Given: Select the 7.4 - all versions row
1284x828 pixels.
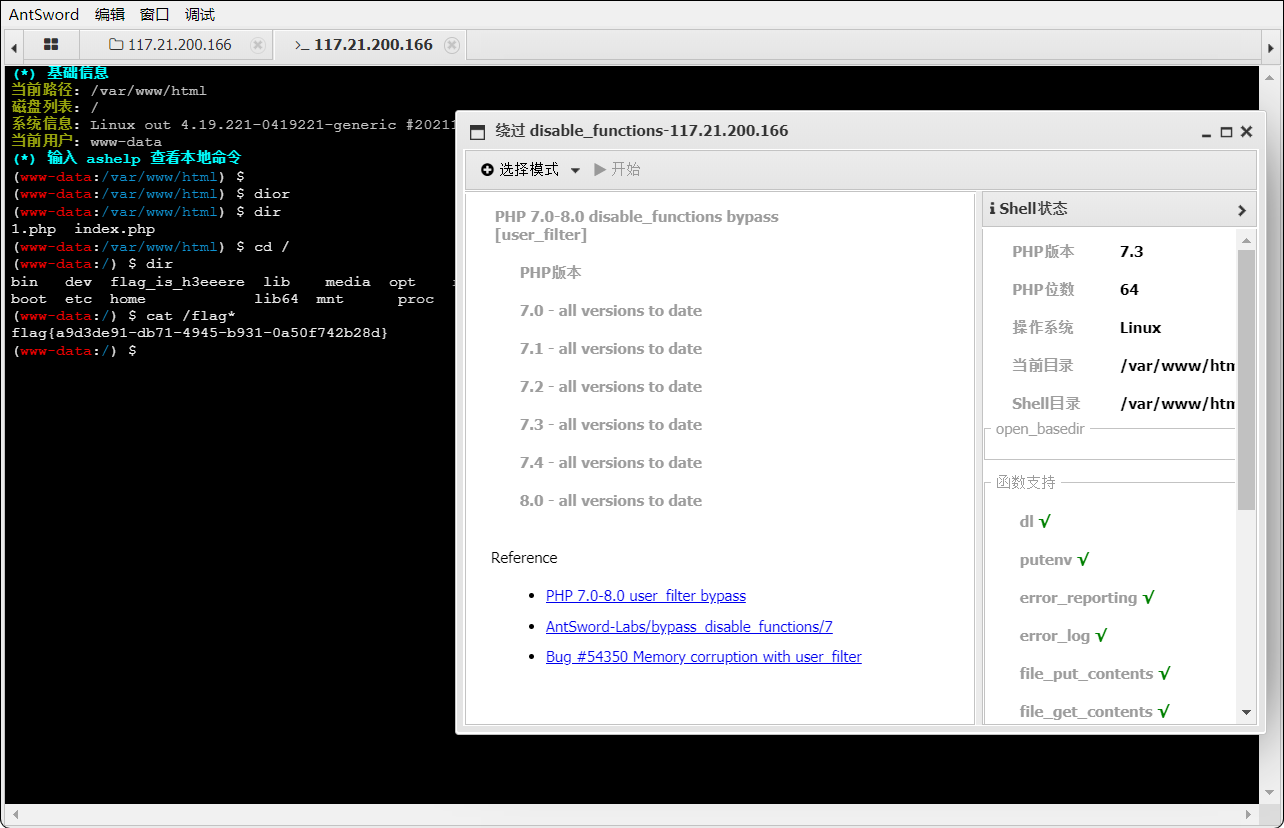Looking at the screenshot, I should click(x=611, y=463).
